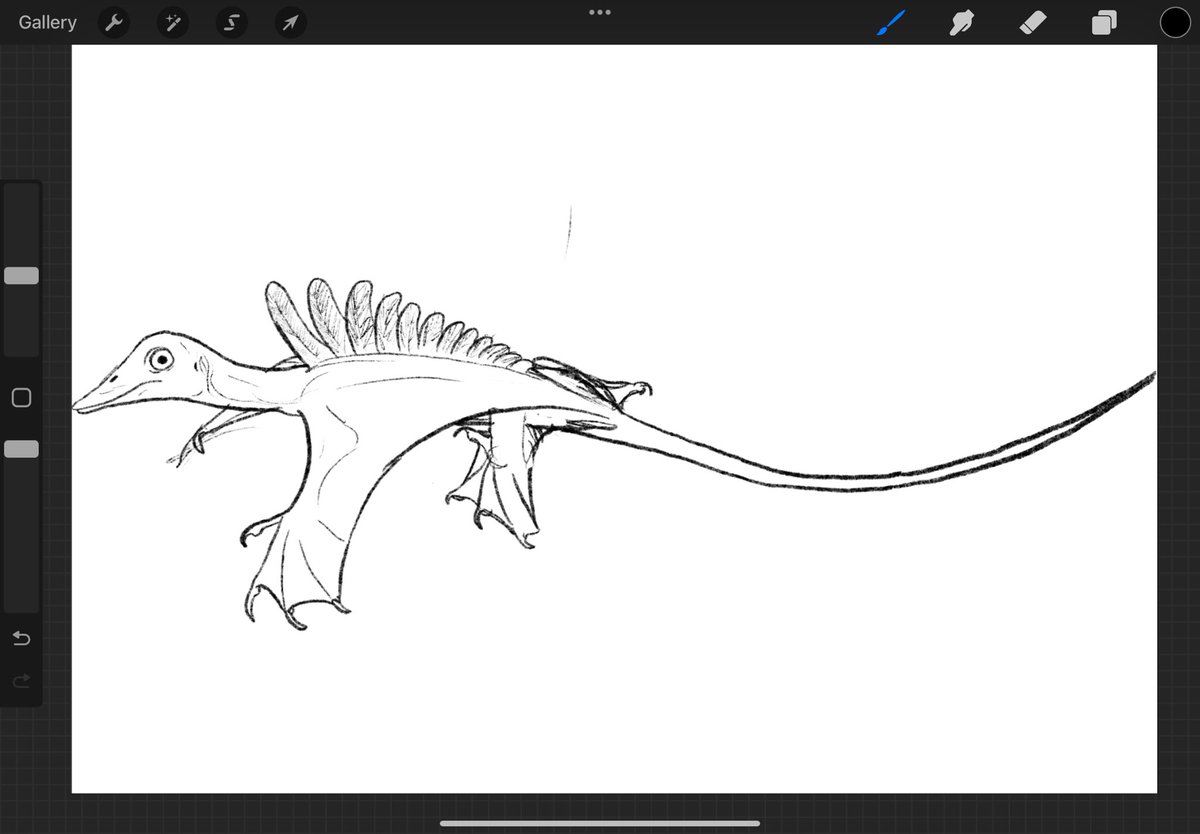Tap Undo in the sidebar

20,638
